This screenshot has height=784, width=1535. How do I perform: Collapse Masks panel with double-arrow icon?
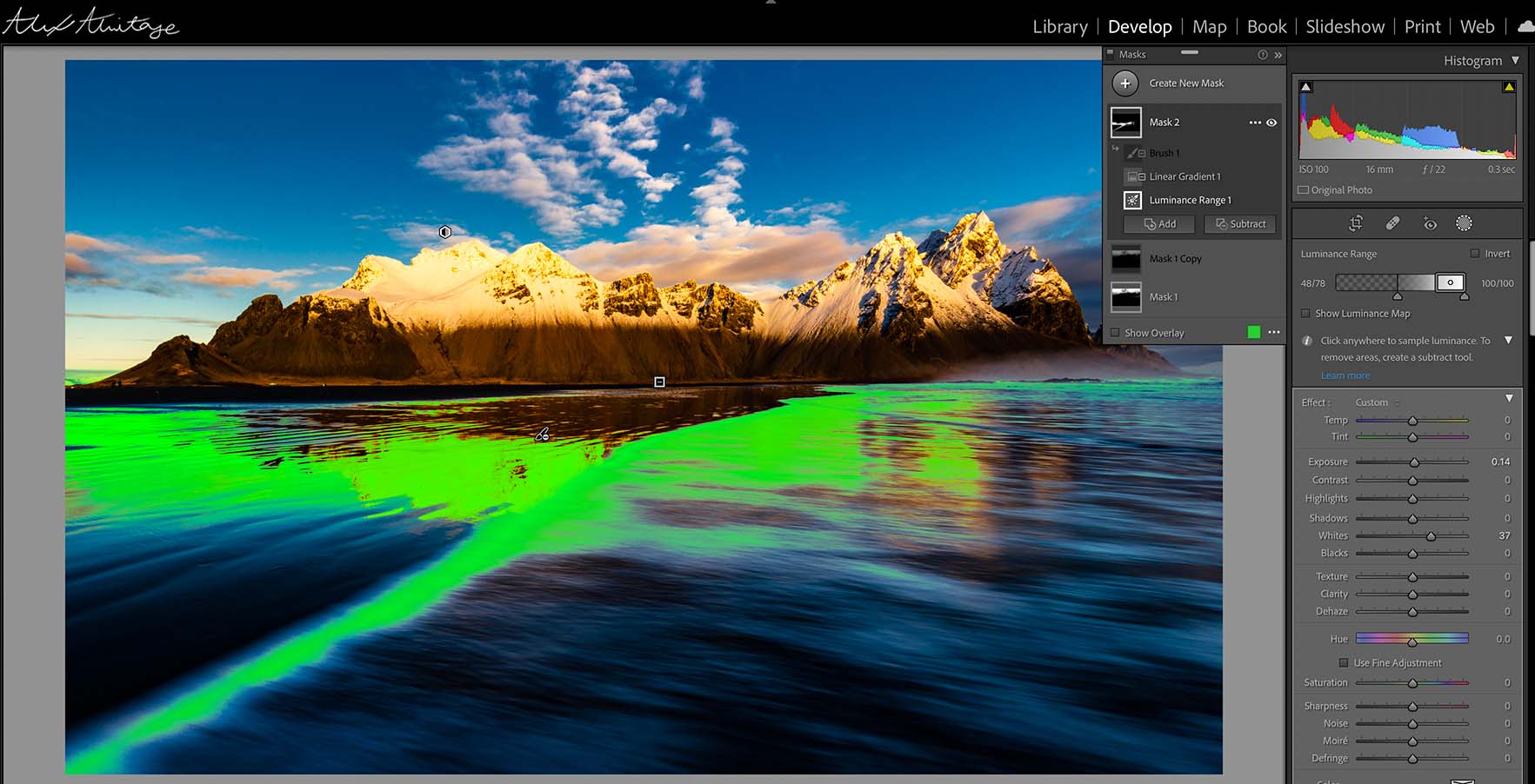point(1278,55)
